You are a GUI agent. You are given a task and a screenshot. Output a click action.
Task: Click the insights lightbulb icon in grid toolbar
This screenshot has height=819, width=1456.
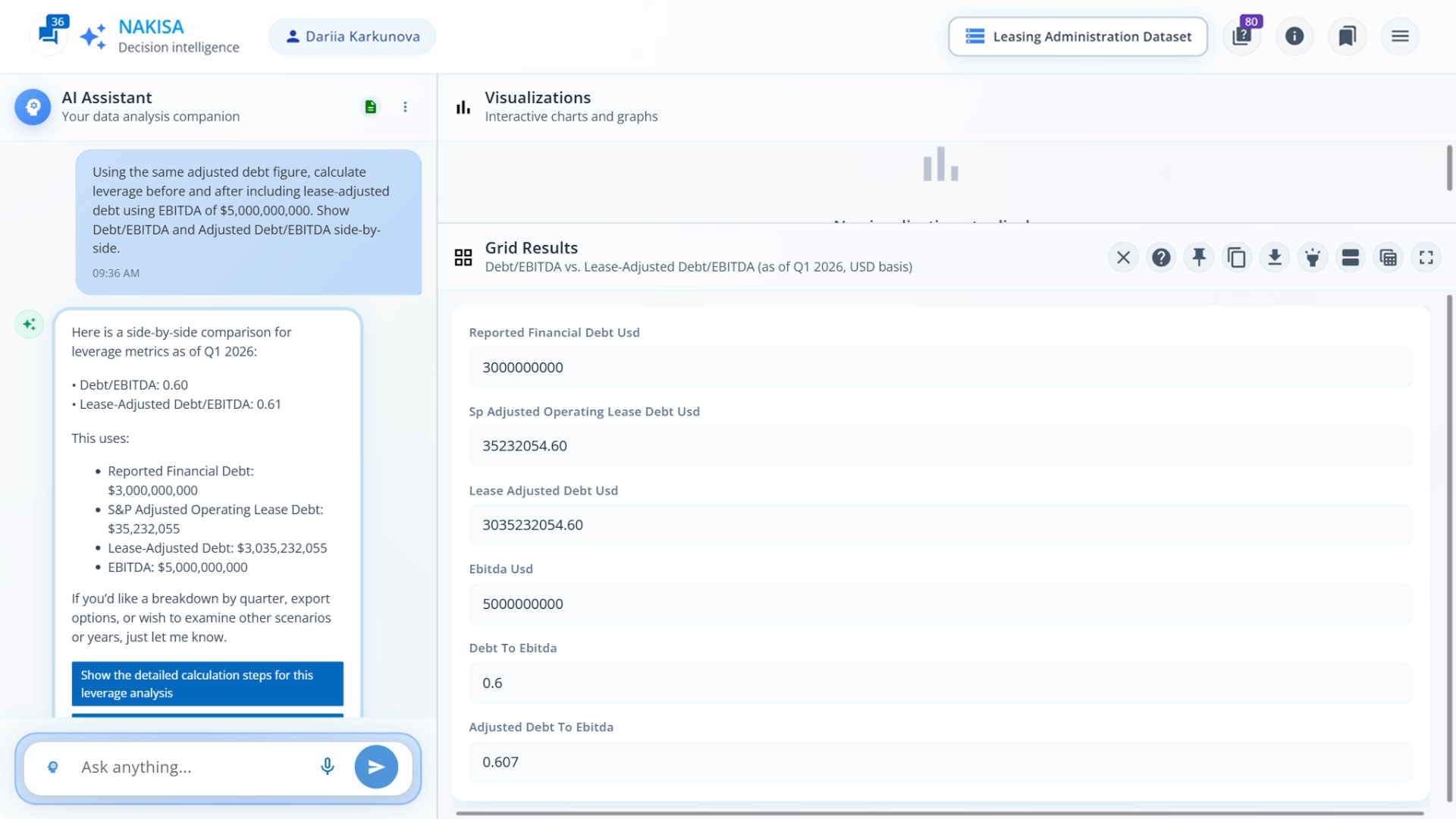(x=1313, y=258)
